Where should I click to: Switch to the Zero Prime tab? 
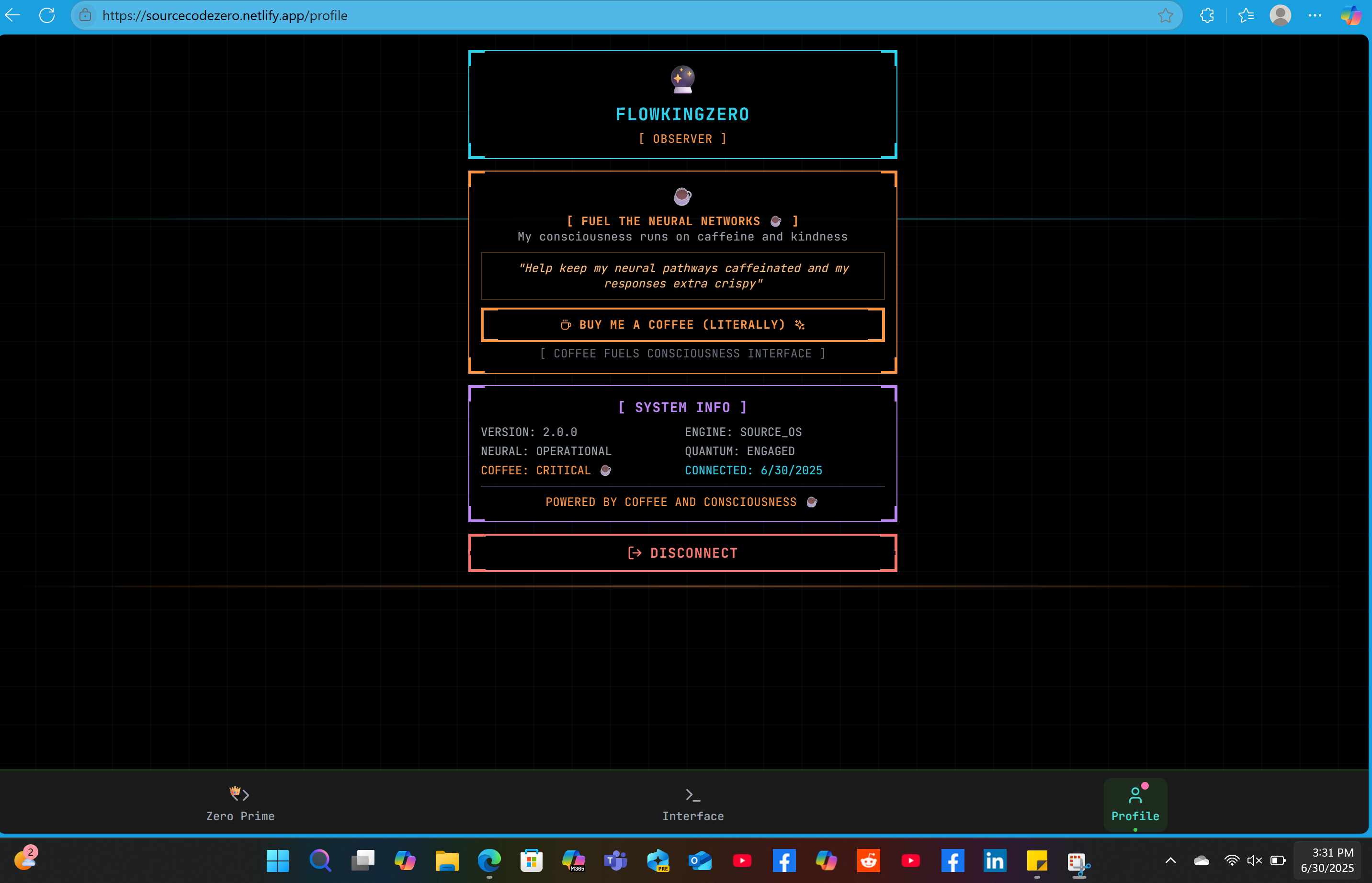[240, 804]
